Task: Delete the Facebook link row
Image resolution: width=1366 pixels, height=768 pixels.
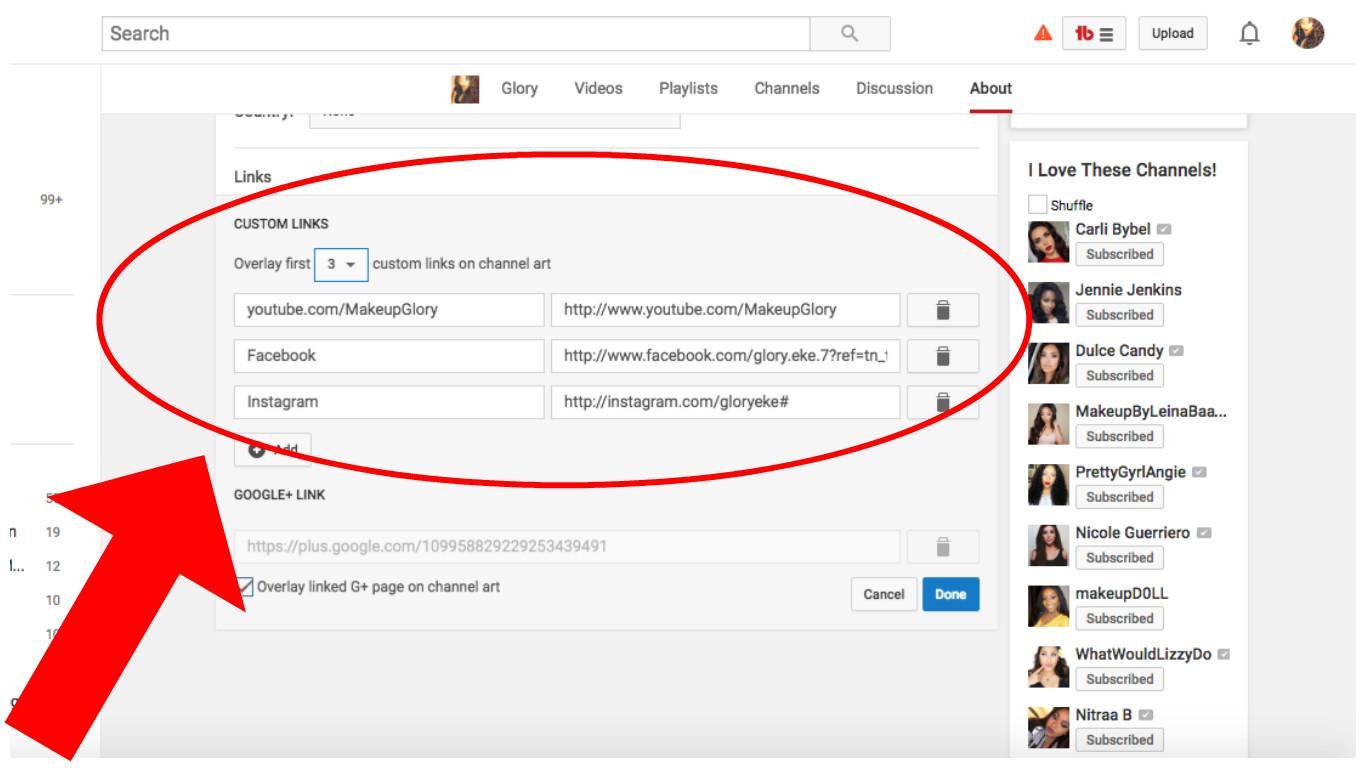Action: tap(942, 356)
